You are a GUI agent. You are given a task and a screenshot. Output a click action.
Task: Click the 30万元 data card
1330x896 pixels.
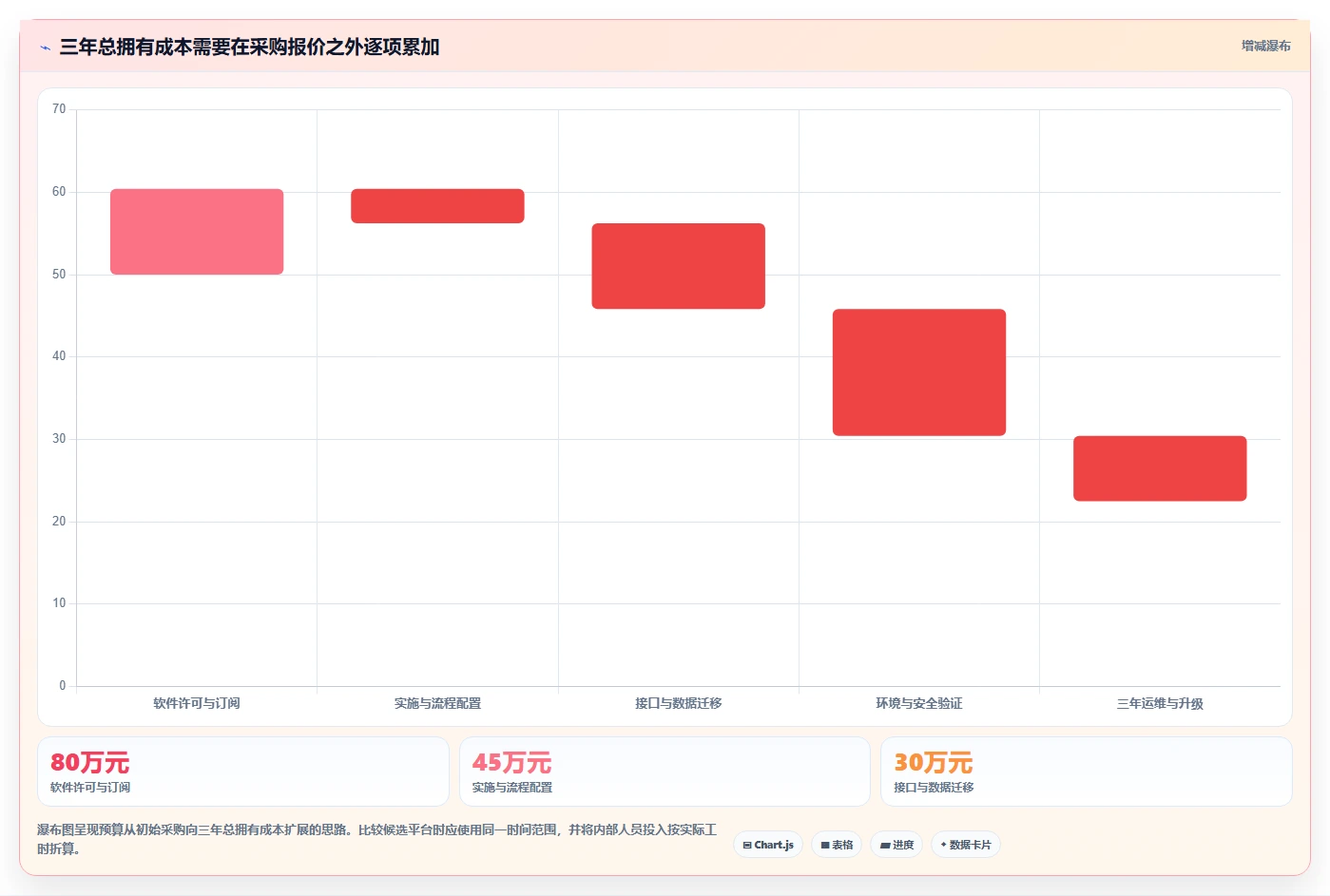(1086, 772)
